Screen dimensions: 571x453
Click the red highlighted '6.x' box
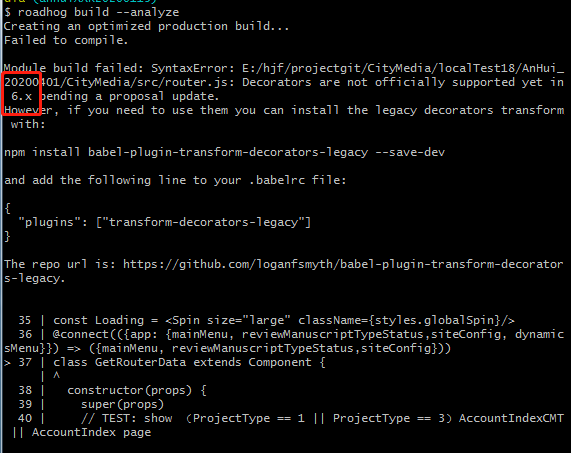click(x=22, y=94)
